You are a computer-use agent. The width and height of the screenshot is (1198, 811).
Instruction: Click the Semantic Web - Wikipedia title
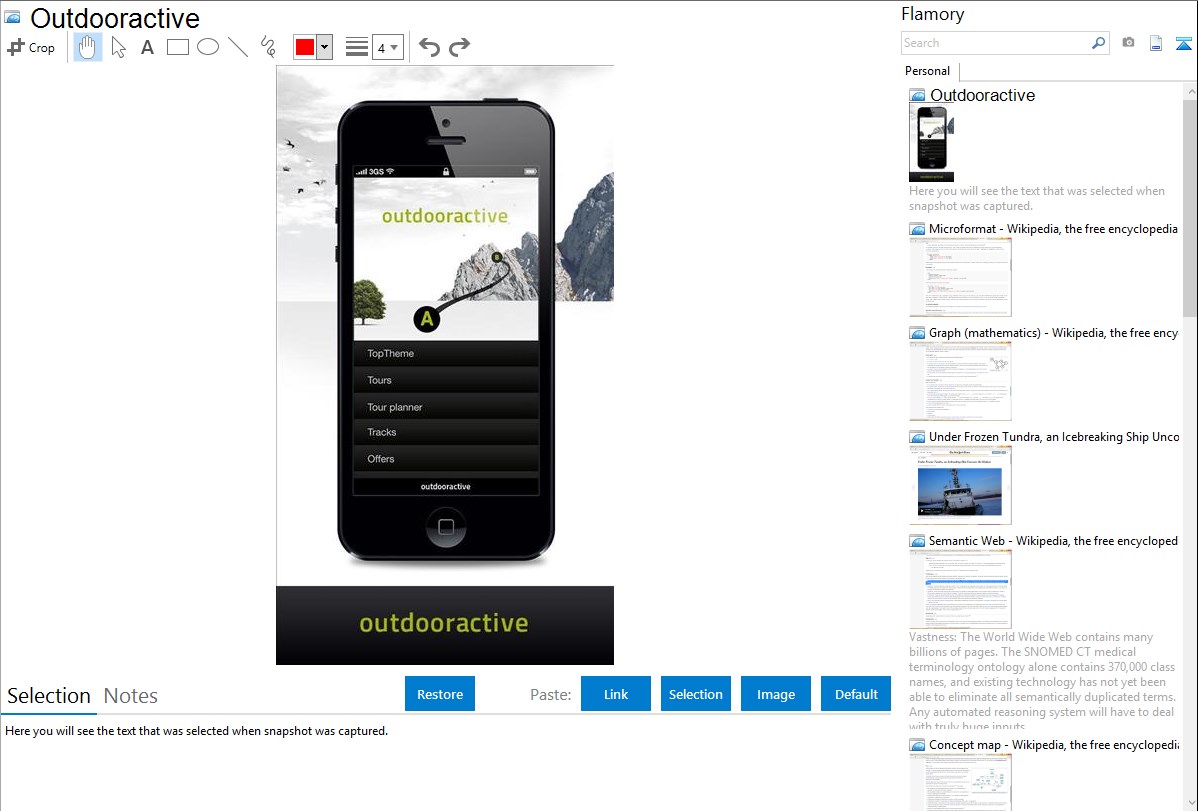tap(1053, 540)
